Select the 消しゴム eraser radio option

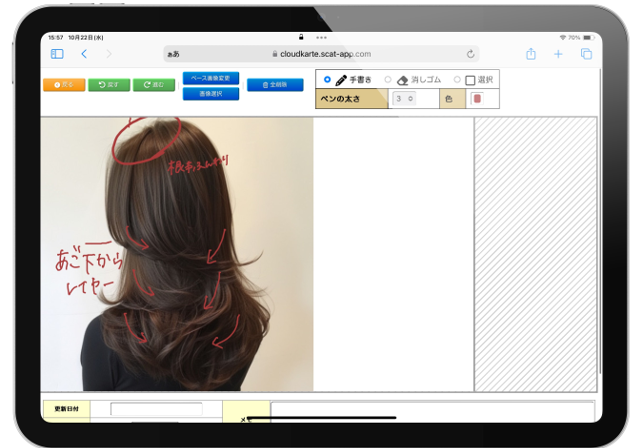[x=389, y=80]
